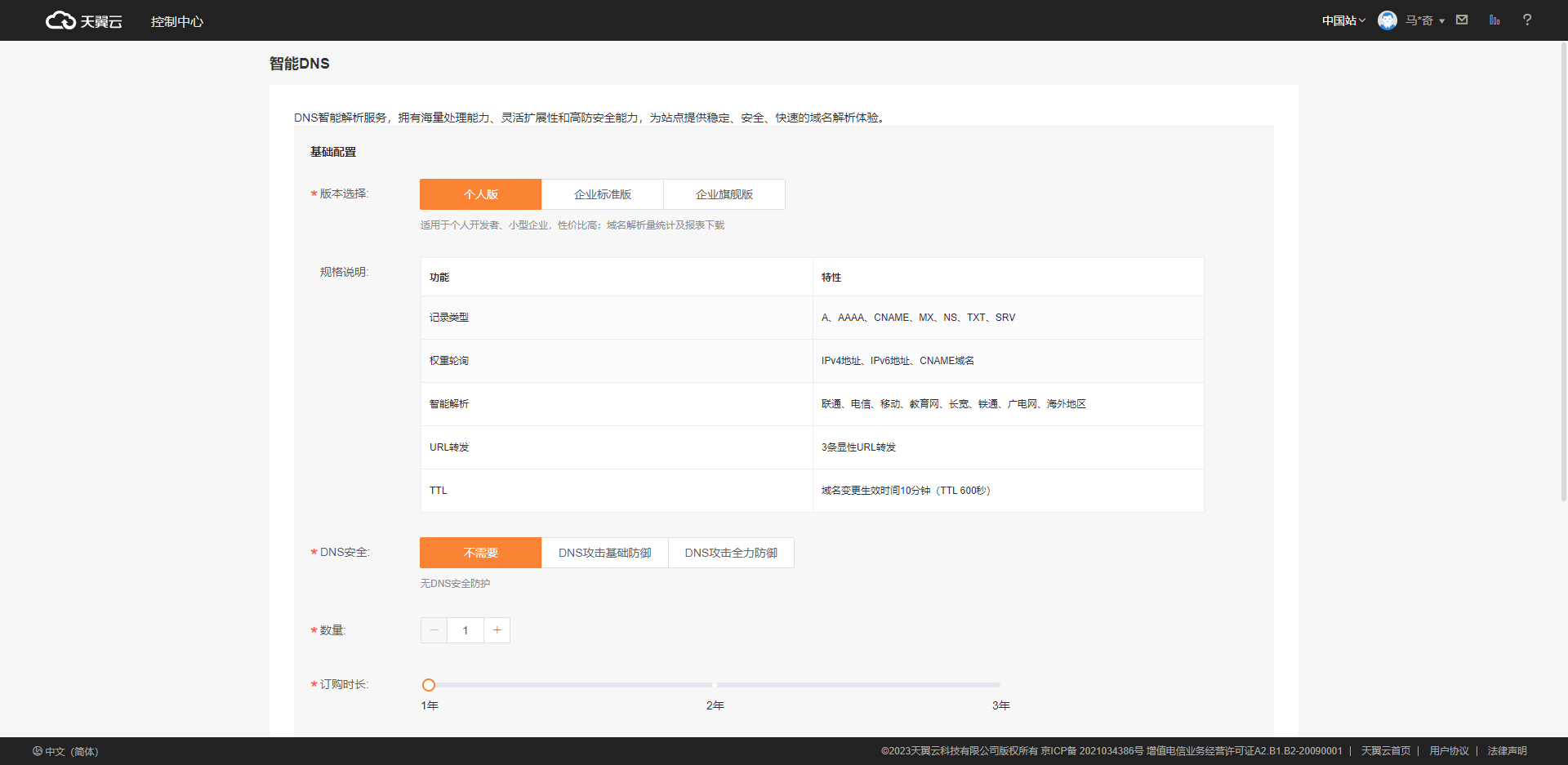Open the 天翼云首页 footer link

[x=1385, y=751]
